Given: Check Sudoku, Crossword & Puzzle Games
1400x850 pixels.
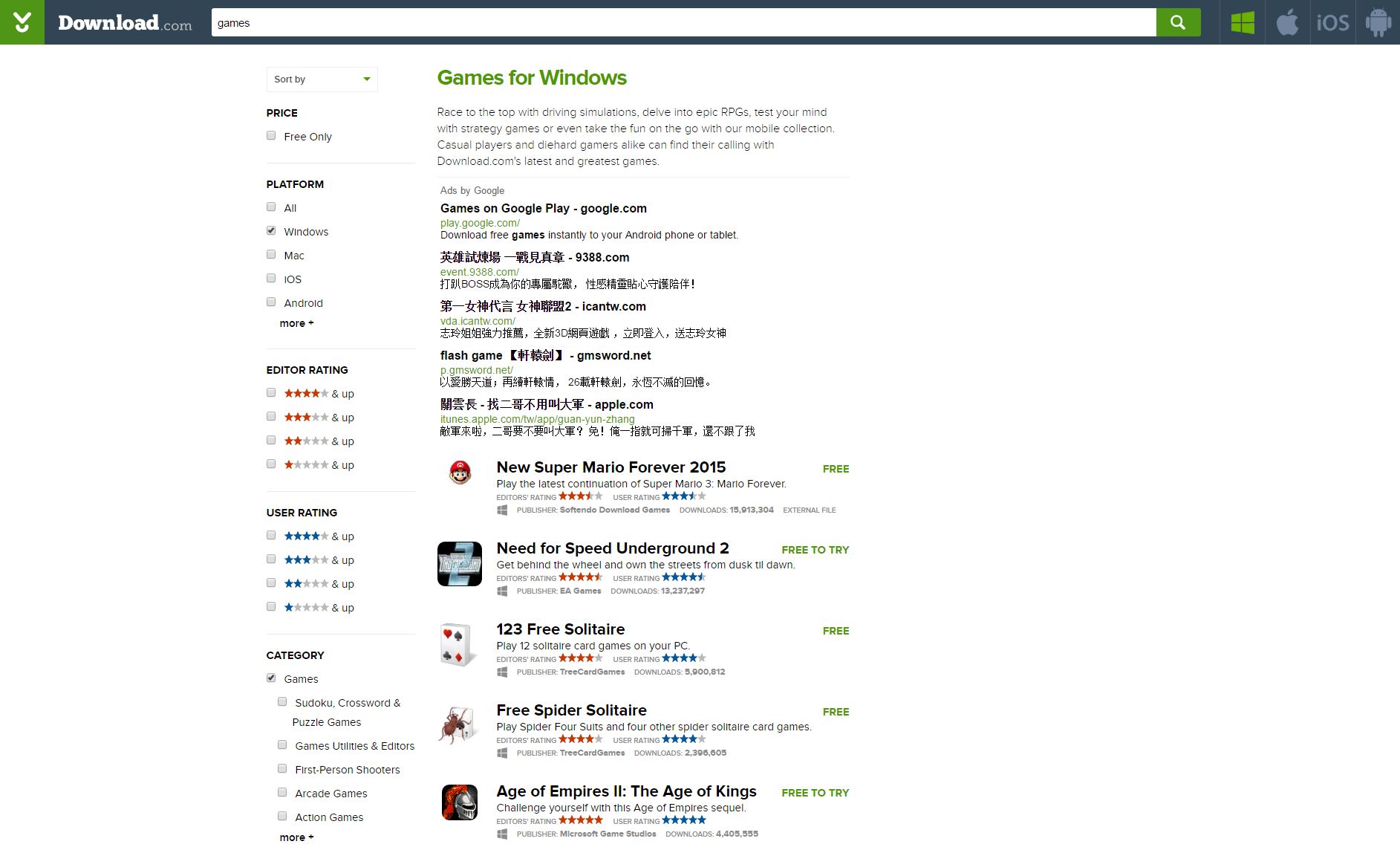Looking at the screenshot, I should coord(282,702).
